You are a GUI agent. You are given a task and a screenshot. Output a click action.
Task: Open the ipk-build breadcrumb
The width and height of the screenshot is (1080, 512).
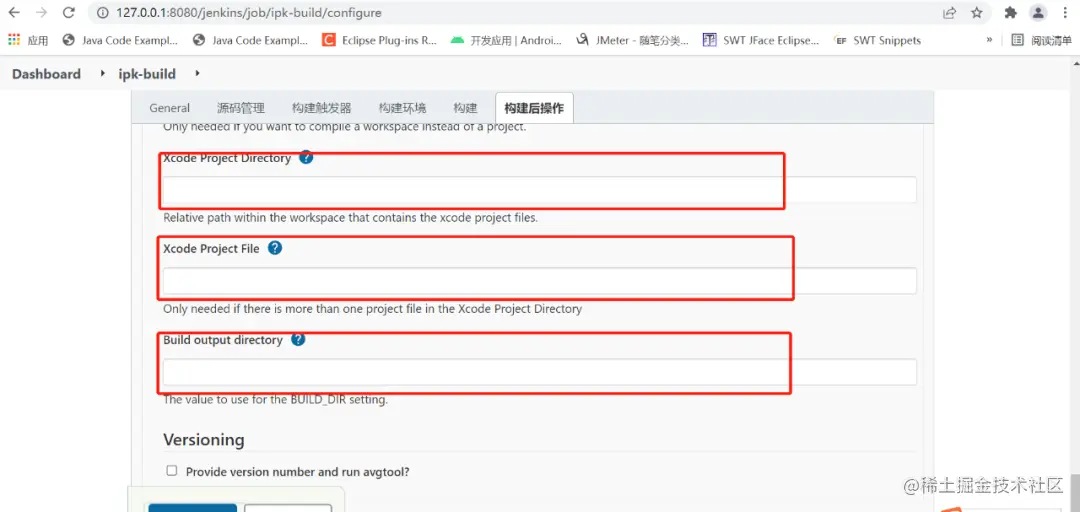coord(147,74)
